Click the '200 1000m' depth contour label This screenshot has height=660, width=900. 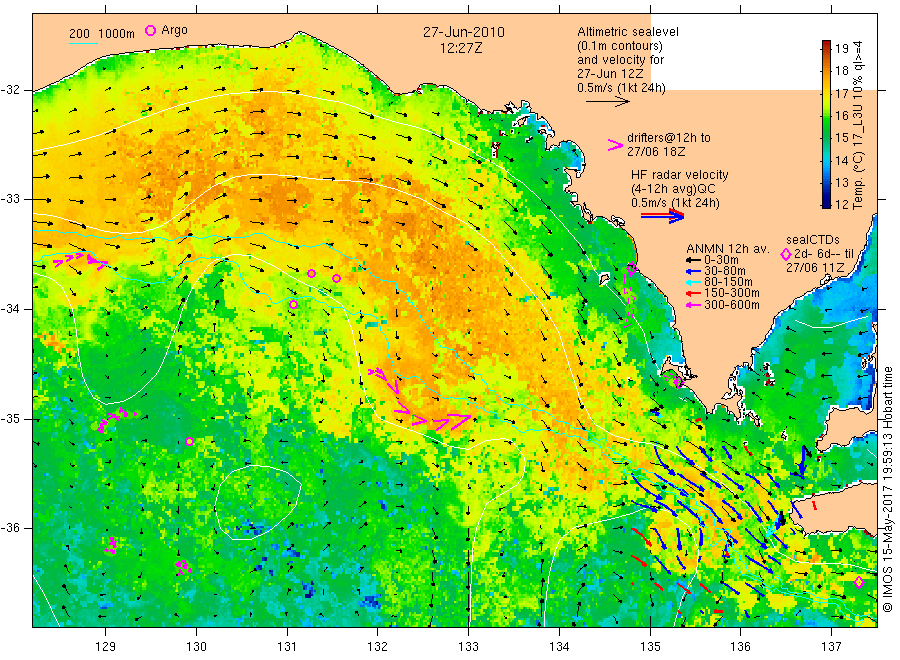click(x=102, y=33)
